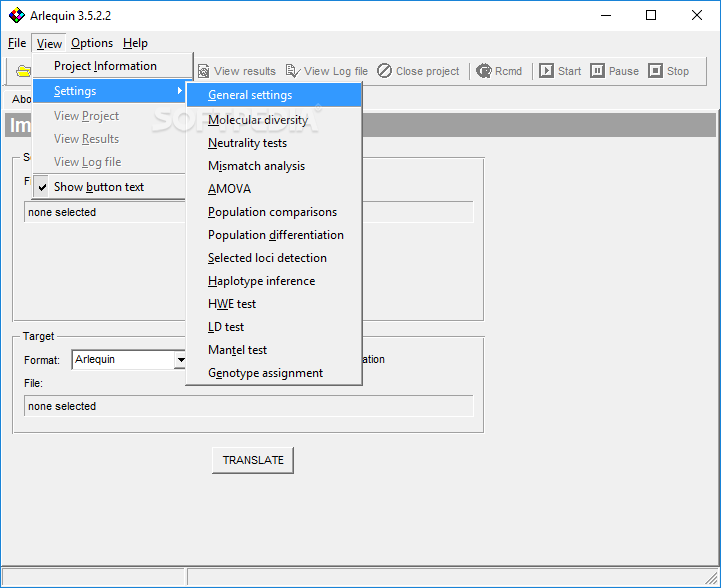Click the Pause toolbar icon
The image size is (721, 588).
coord(597,71)
